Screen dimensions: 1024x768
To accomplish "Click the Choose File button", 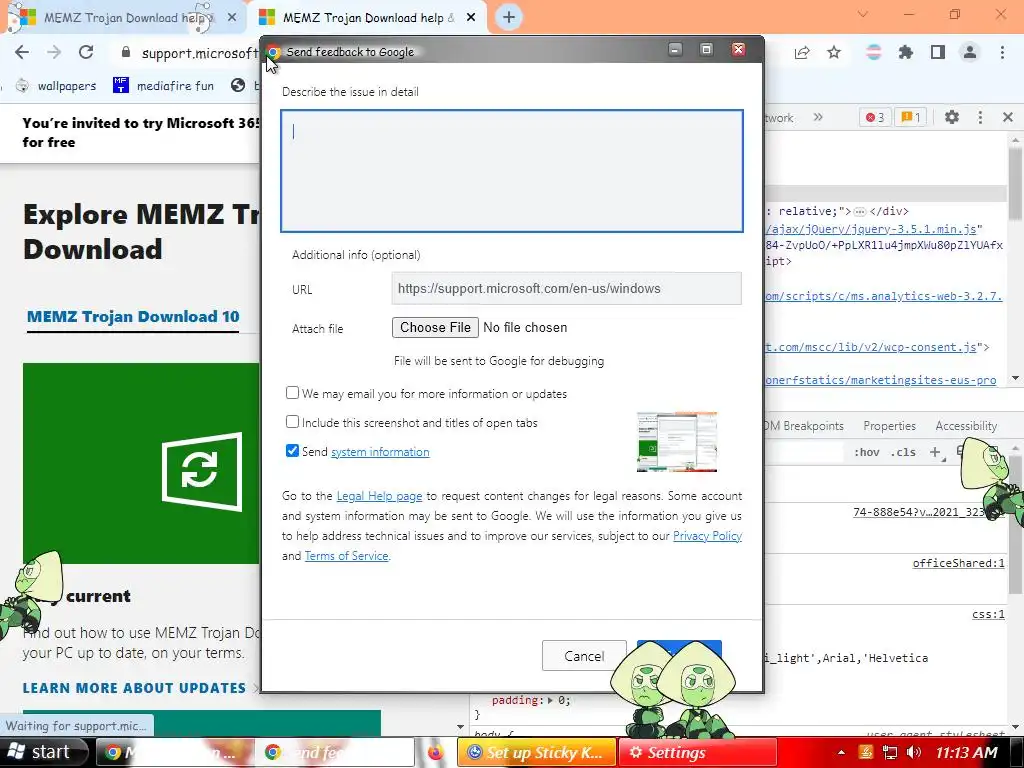I will point(435,328).
